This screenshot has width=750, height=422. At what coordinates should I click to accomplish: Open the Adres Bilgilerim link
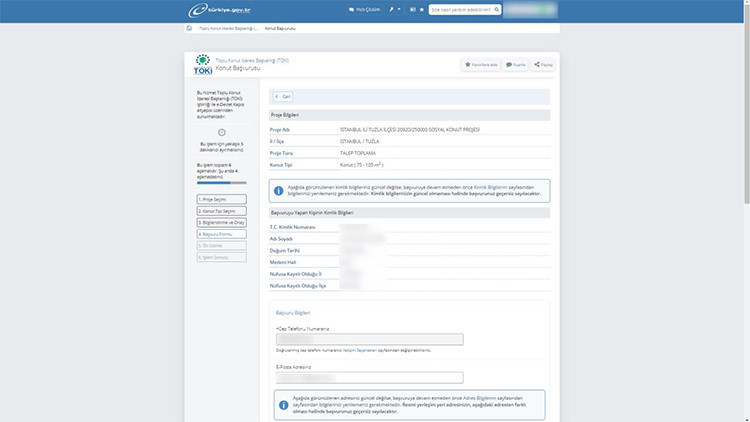(x=483, y=397)
